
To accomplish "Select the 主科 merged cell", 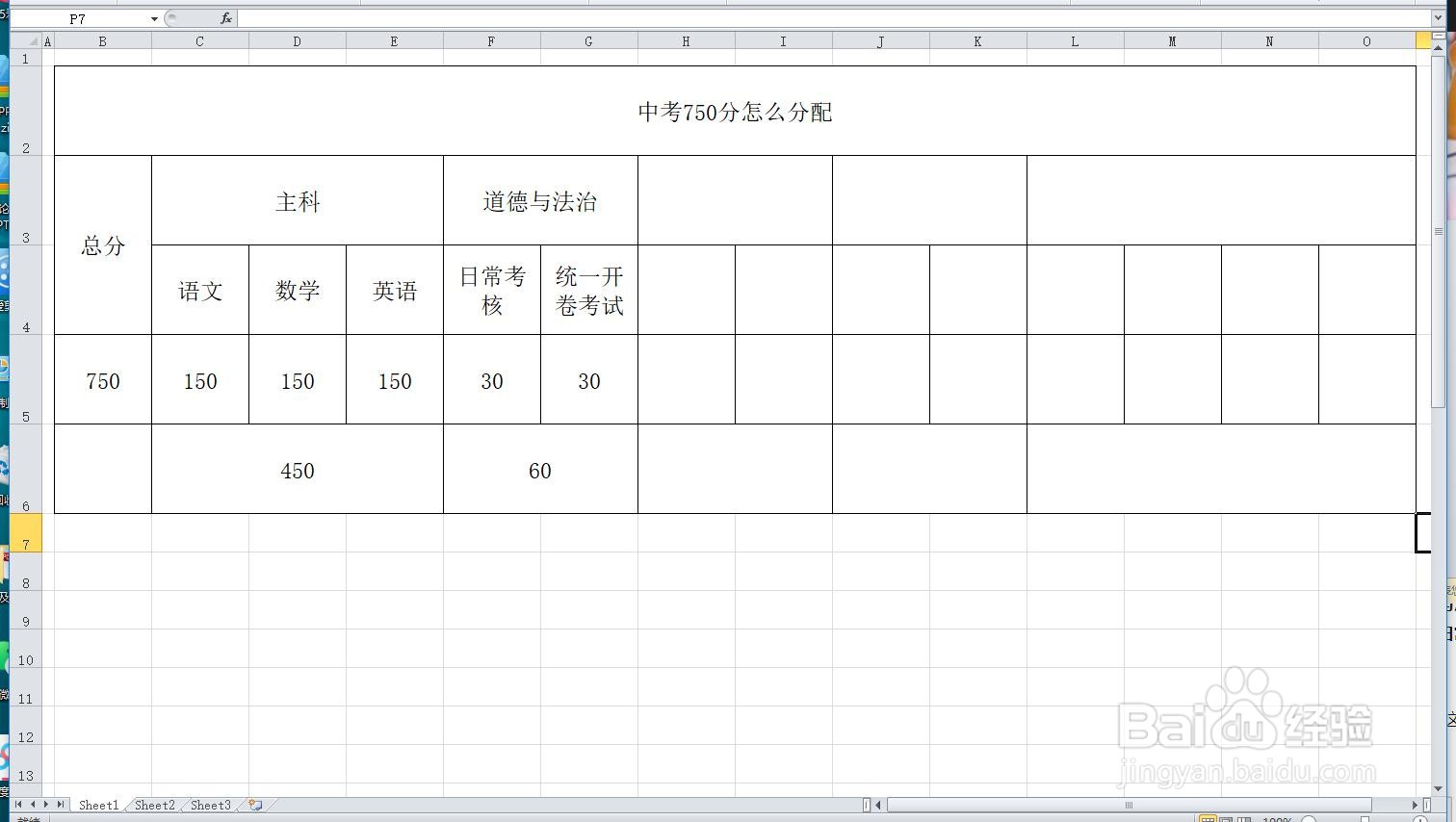I will (x=298, y=200).
